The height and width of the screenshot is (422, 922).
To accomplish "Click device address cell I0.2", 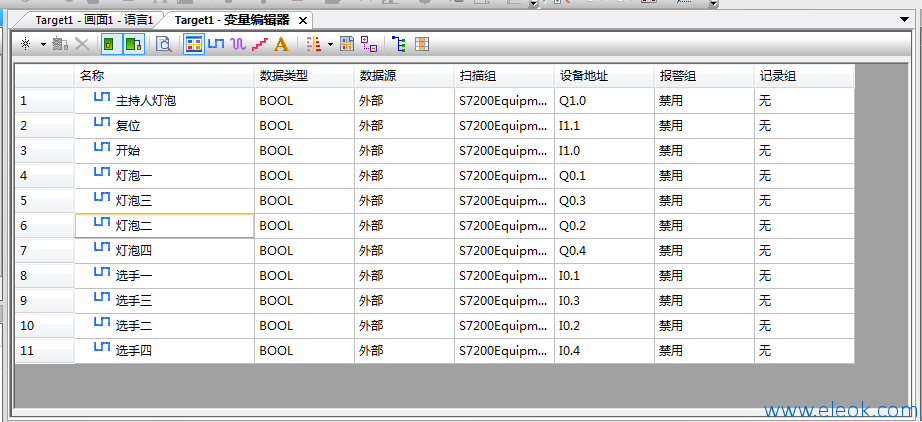I will click(604, 326).
